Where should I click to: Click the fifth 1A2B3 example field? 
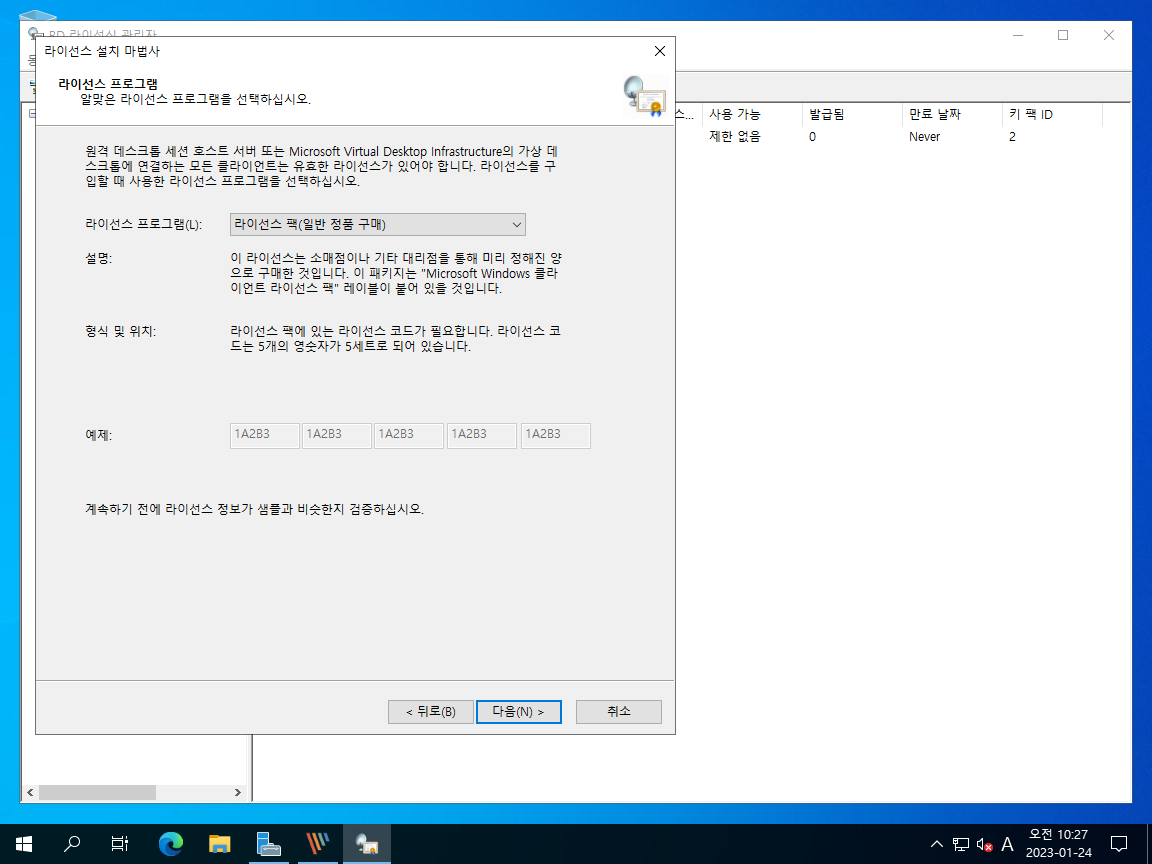click(x=555, y=435)
